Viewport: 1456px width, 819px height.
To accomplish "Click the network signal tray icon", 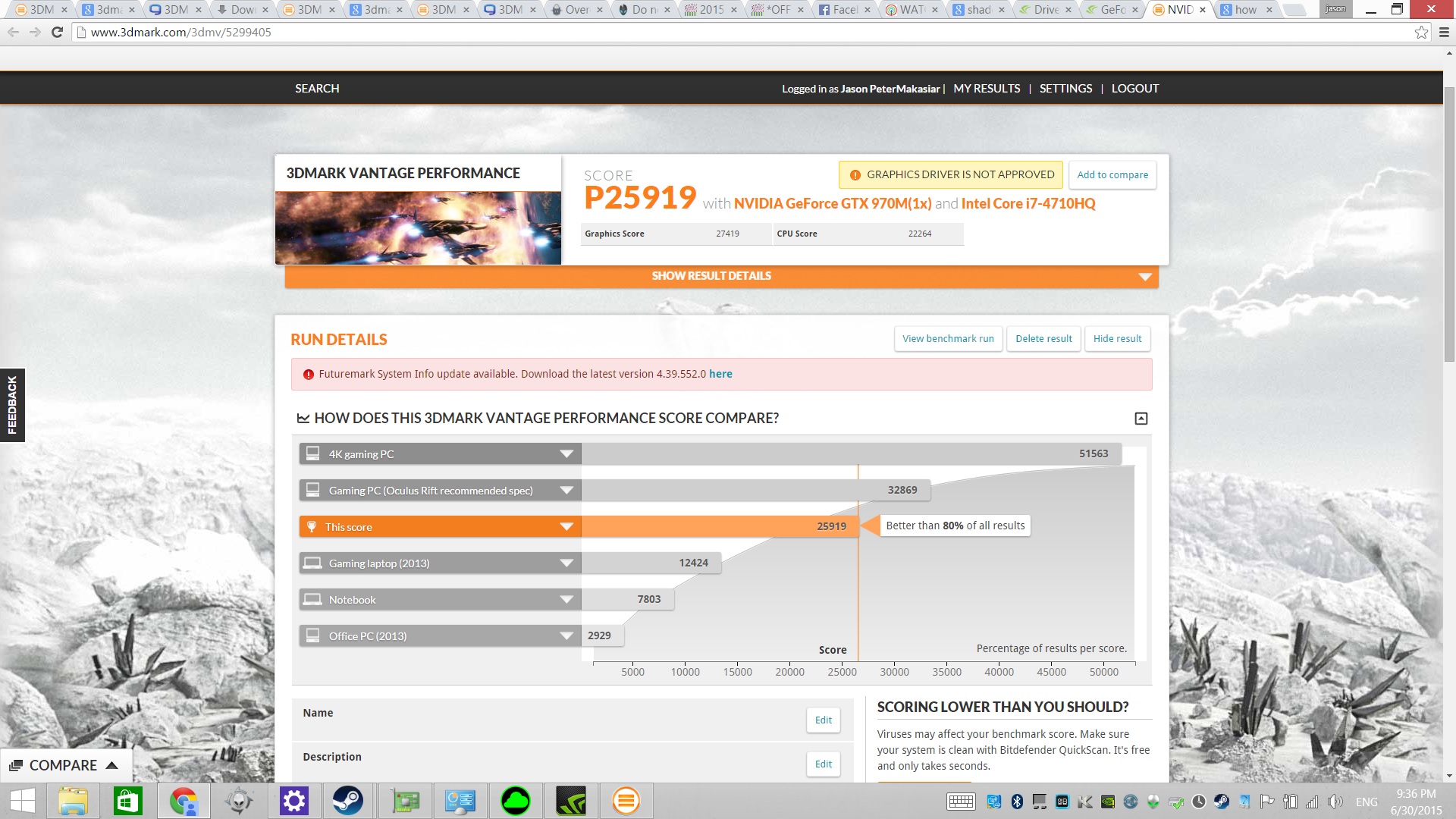I will [x=1313, y=802].
